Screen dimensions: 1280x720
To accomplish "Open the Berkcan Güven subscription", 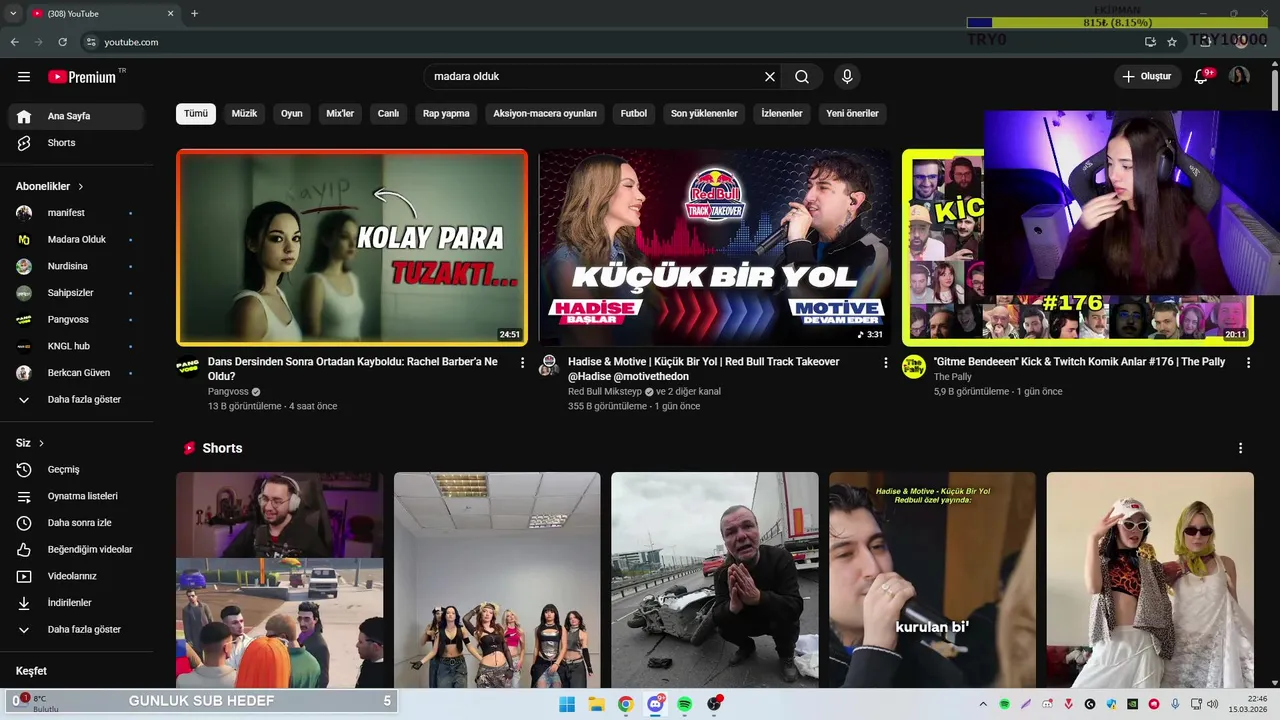I will (76, 373).
